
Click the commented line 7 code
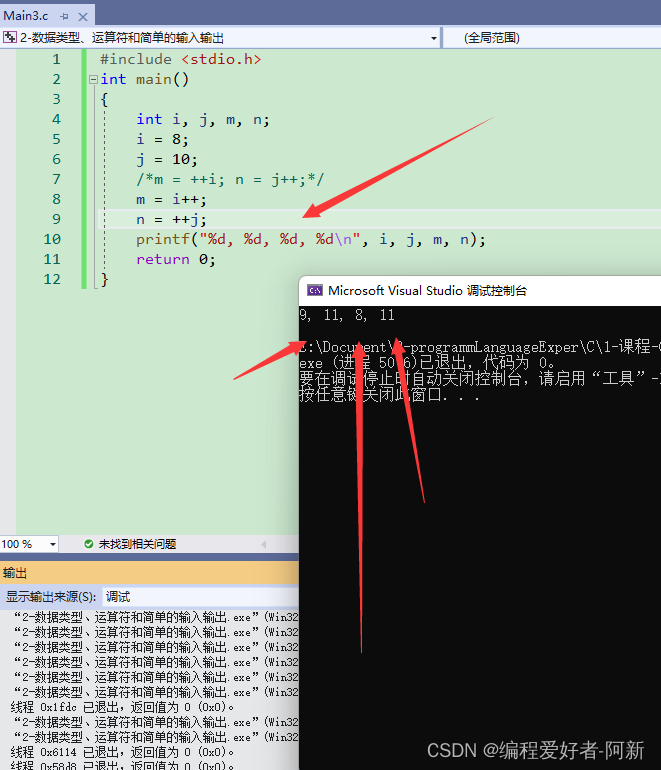pos(230,180)
